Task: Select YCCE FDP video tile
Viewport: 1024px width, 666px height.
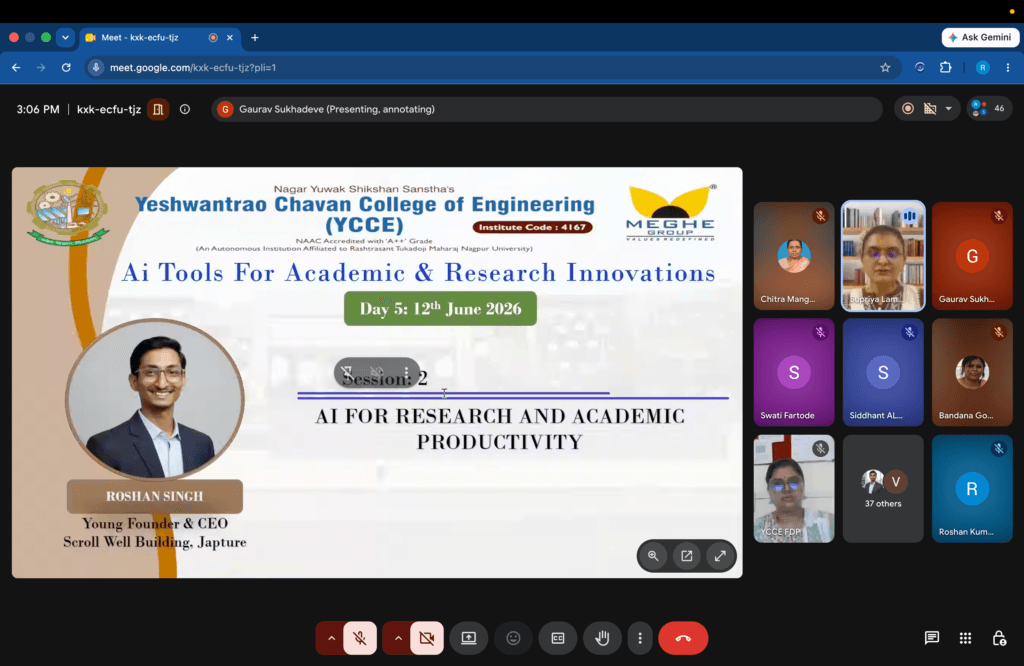Action: 794,488
